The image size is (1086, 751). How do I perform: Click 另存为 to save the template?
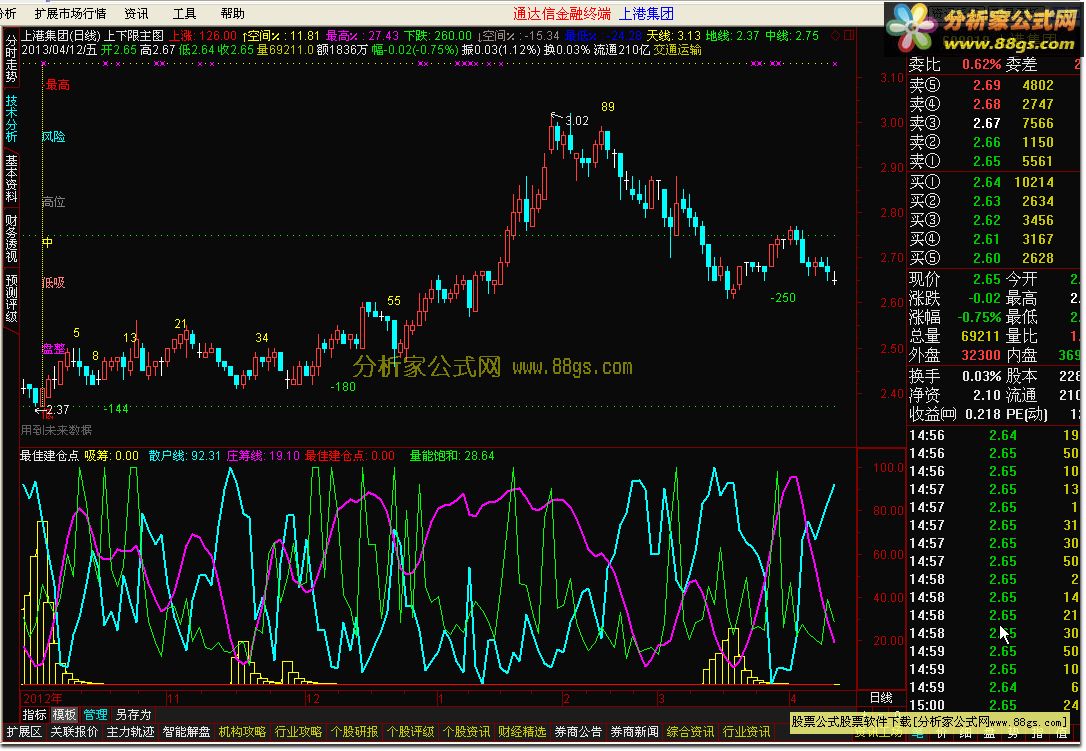click(133, 714)
